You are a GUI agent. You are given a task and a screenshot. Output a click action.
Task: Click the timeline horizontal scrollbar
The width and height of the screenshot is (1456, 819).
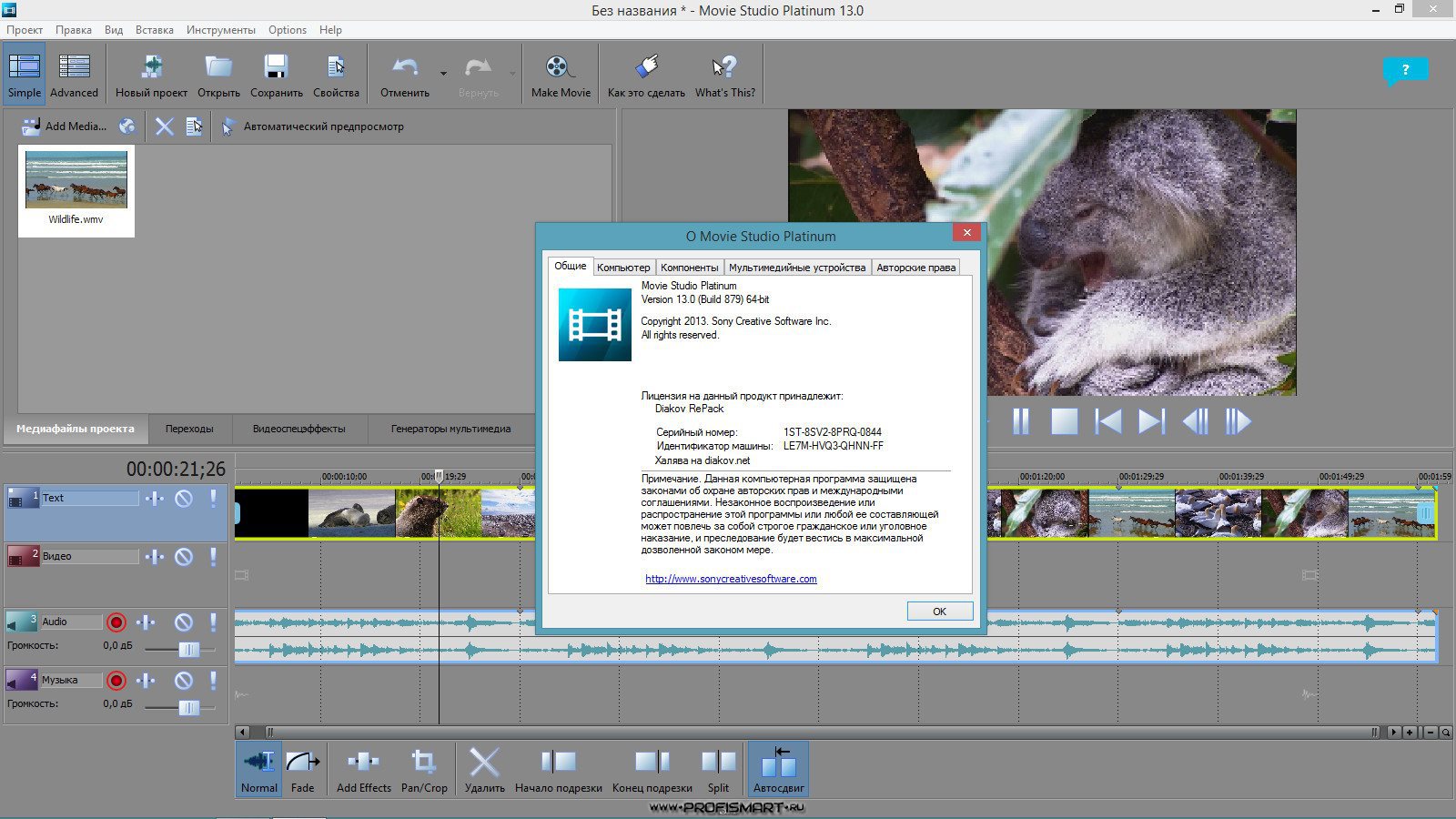pyautogui.click(x=823, y=732)
